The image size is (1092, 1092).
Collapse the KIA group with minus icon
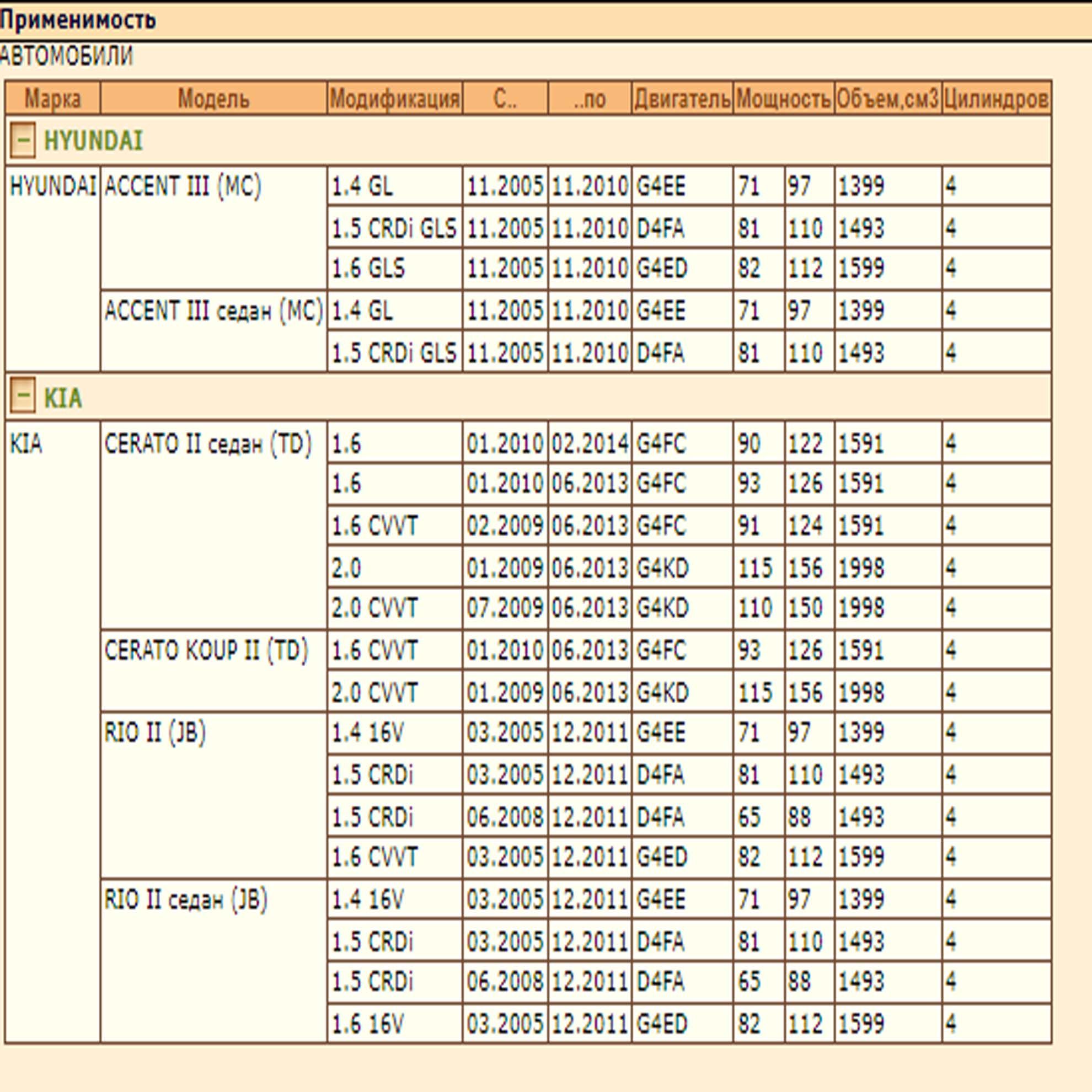pos(23,395)
